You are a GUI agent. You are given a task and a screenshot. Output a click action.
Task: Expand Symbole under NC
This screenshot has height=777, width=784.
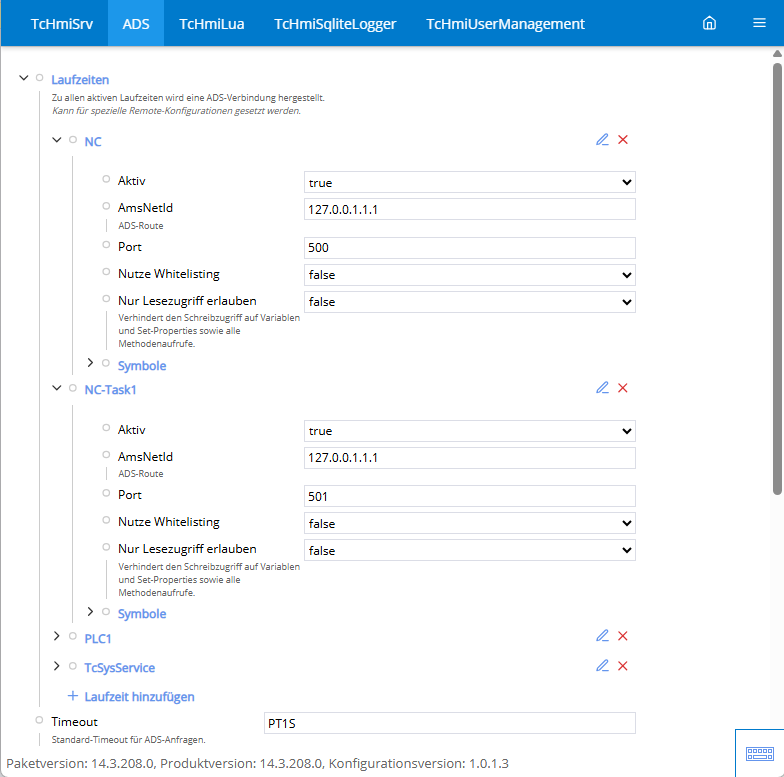(90, 363)
